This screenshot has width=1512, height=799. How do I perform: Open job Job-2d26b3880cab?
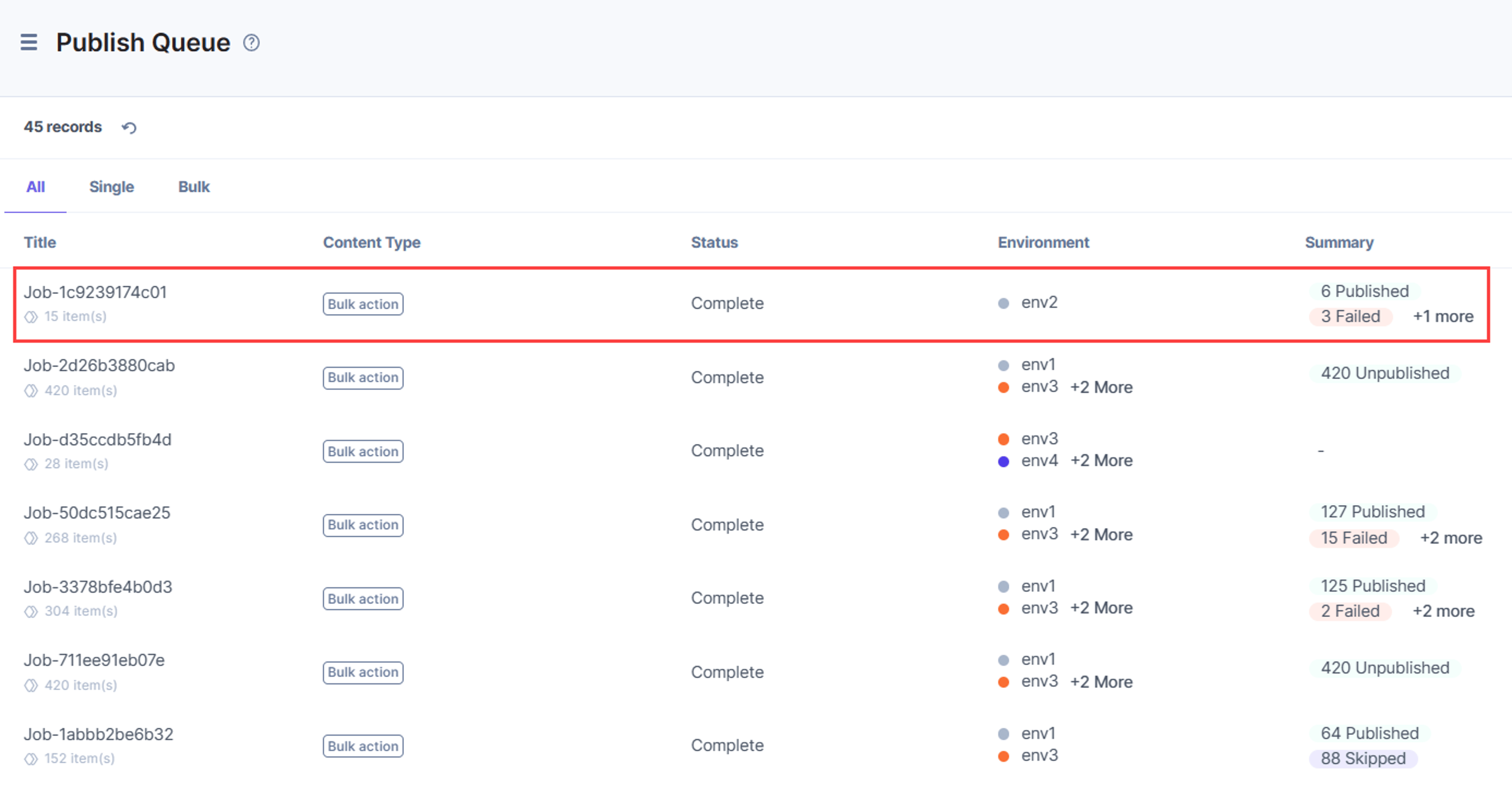pos(99,366)
